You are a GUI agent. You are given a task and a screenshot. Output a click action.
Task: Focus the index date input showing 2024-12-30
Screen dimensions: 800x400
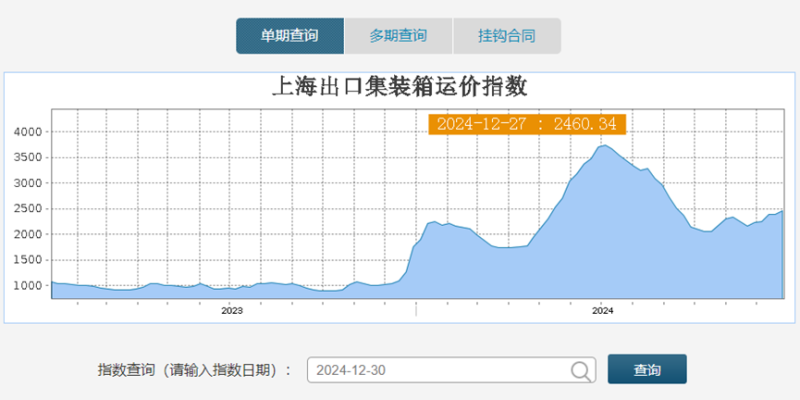coord(440,371)
